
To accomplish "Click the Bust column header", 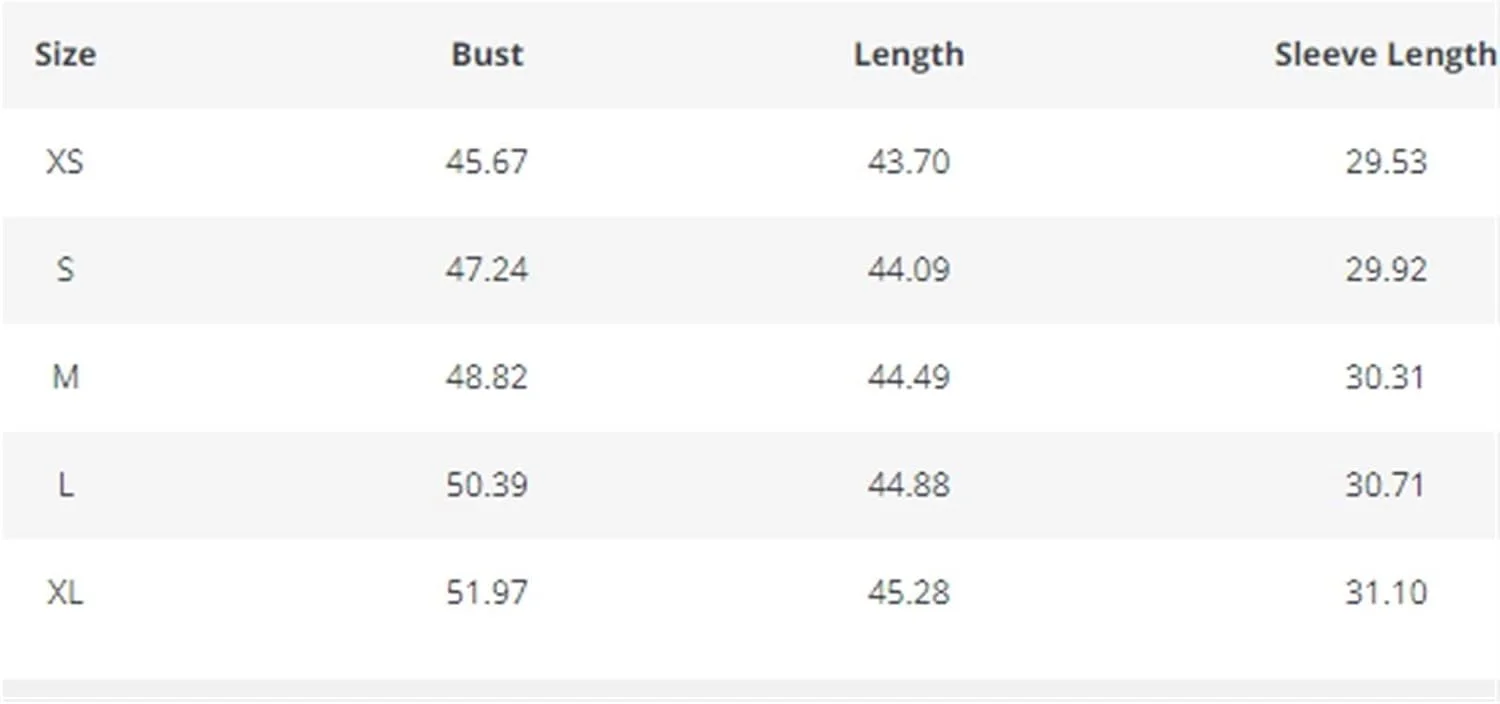I will coord(487,54).
